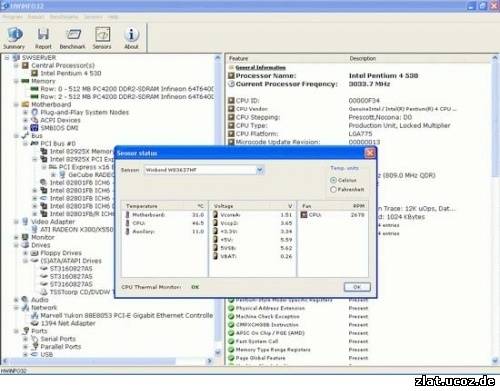Select the Intel Pentium 4 530 processor node

tap(71, 73)
